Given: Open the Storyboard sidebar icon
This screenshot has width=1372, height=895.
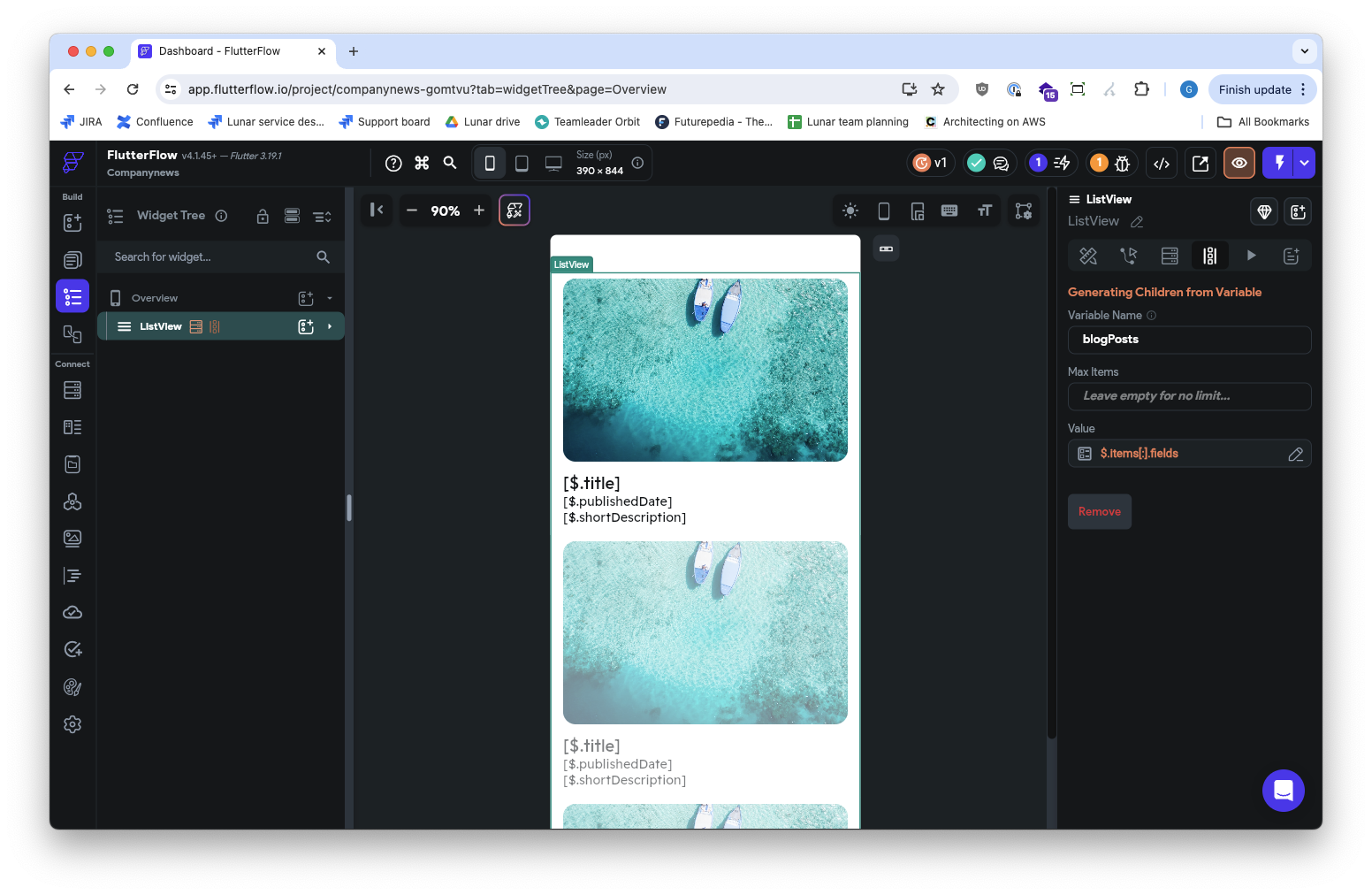Looking at the screenshot, I should pyautogui.click(x=72, y=334).
